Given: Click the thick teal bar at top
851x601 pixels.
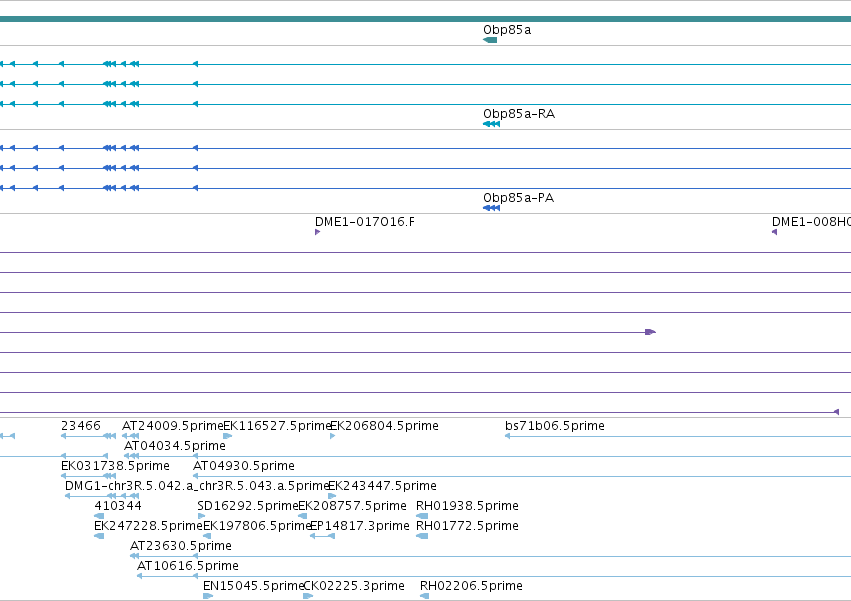Looking at the screenshot, I should [426, 19].
